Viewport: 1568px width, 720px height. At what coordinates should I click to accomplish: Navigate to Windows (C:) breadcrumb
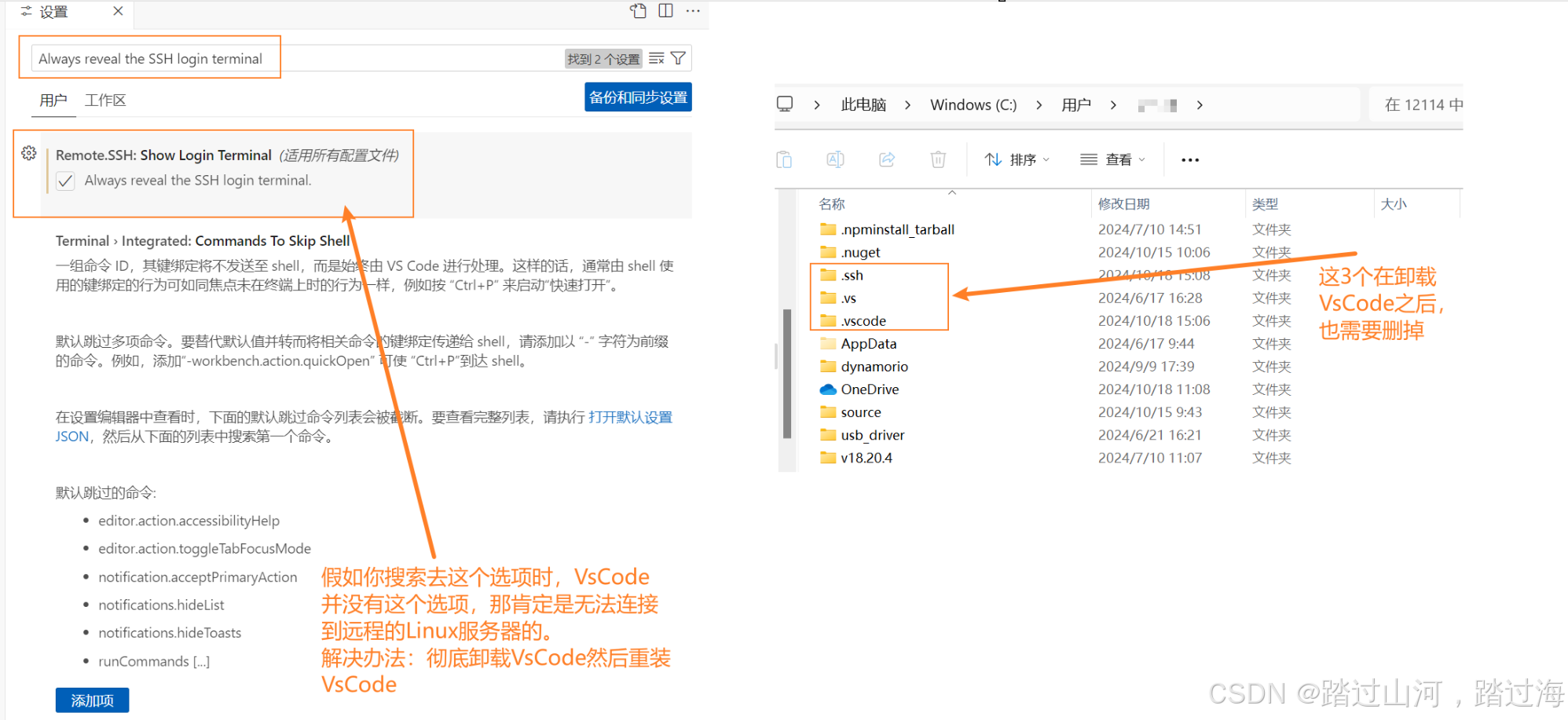pyautogui.click(x=973, y=105)
